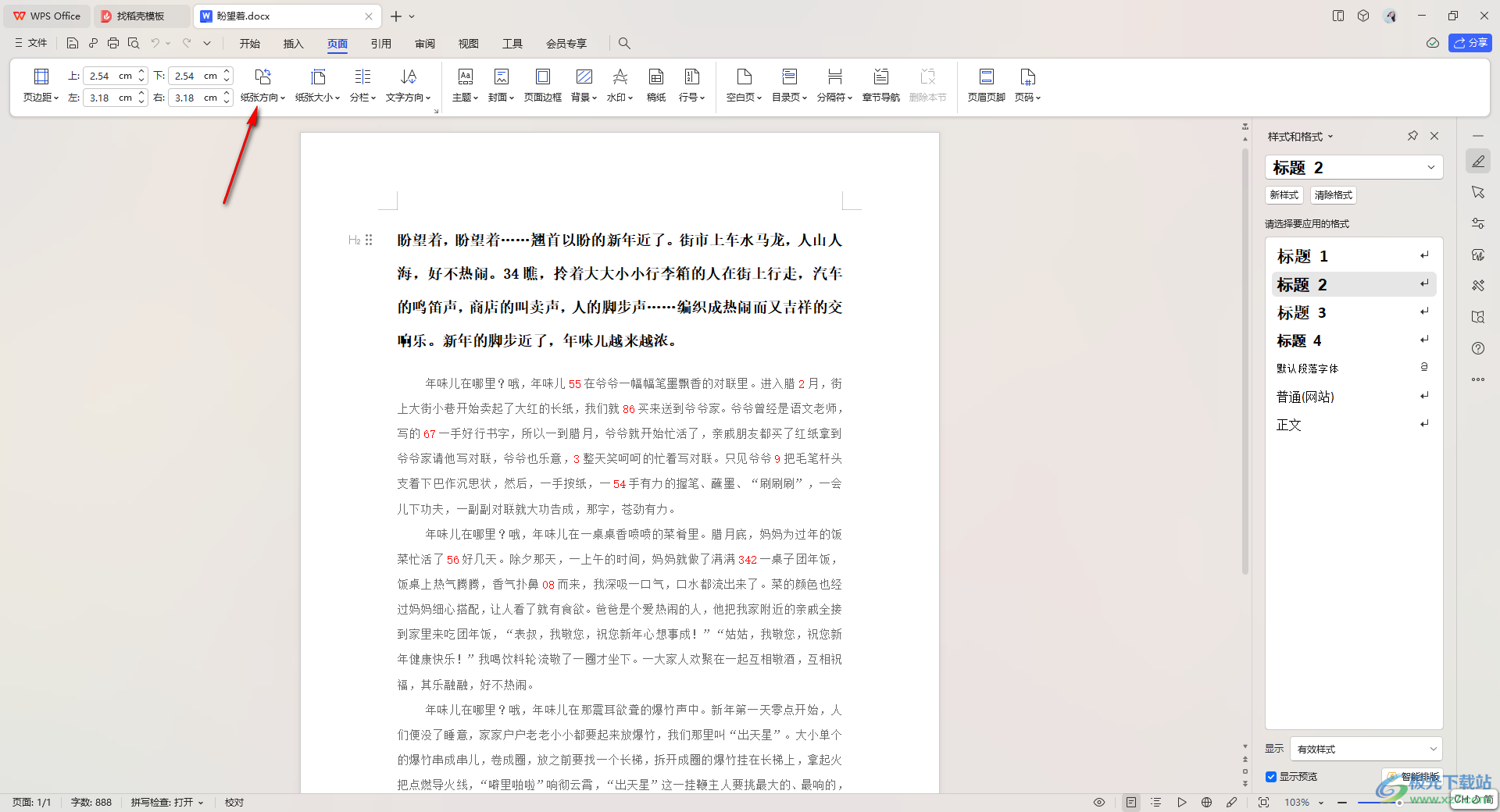Open the 纸张方向 paper orientation menu

tap(262, 84)
